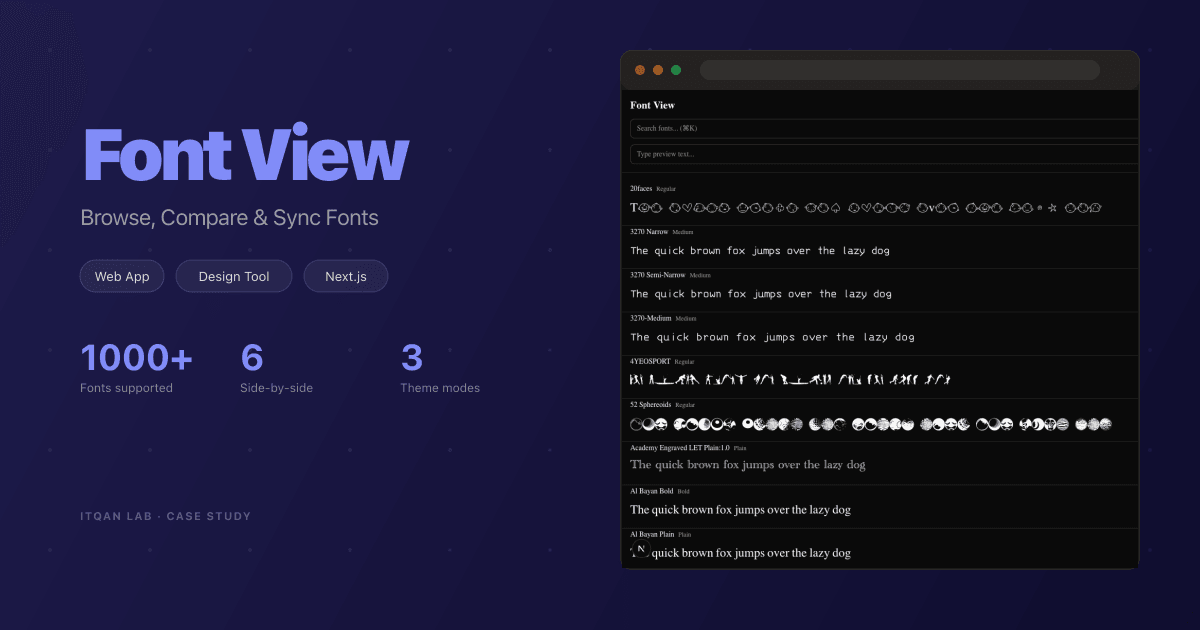
Task: Click the Regular weight label beside 20faces
Action: (665, 188)
